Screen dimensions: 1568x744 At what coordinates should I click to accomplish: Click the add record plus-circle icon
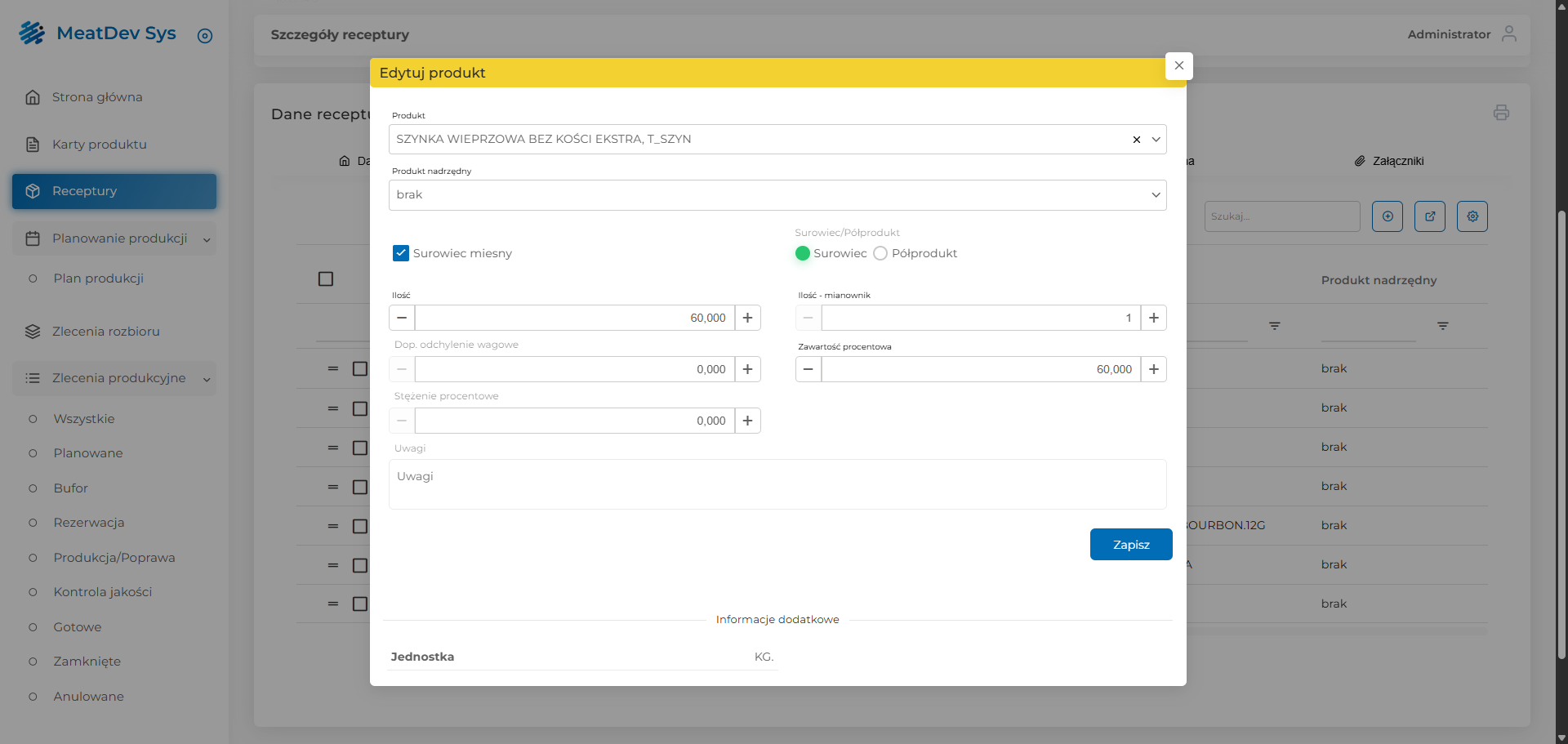point(1387,216)
